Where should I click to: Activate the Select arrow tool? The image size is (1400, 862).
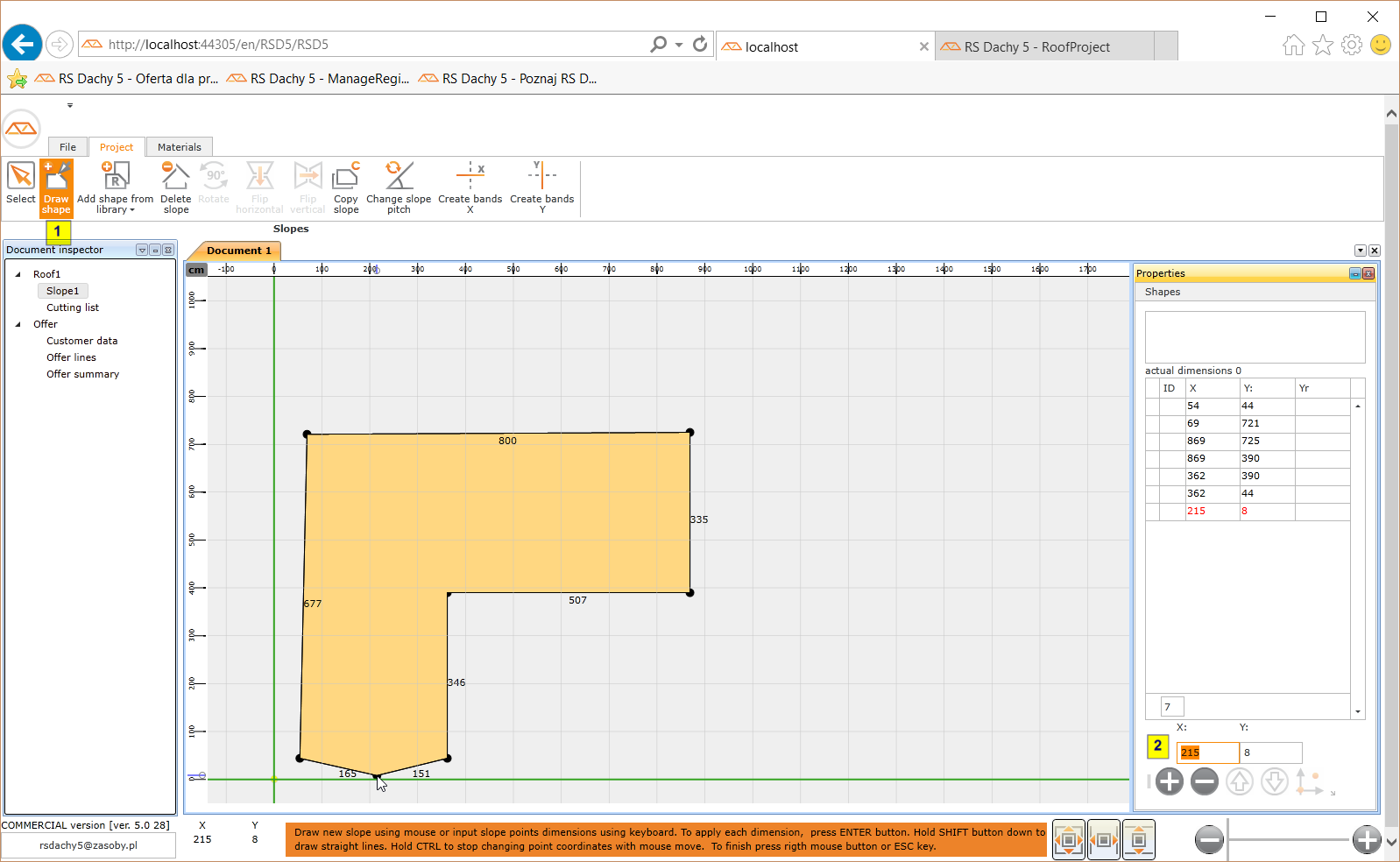tap(20, 185)
